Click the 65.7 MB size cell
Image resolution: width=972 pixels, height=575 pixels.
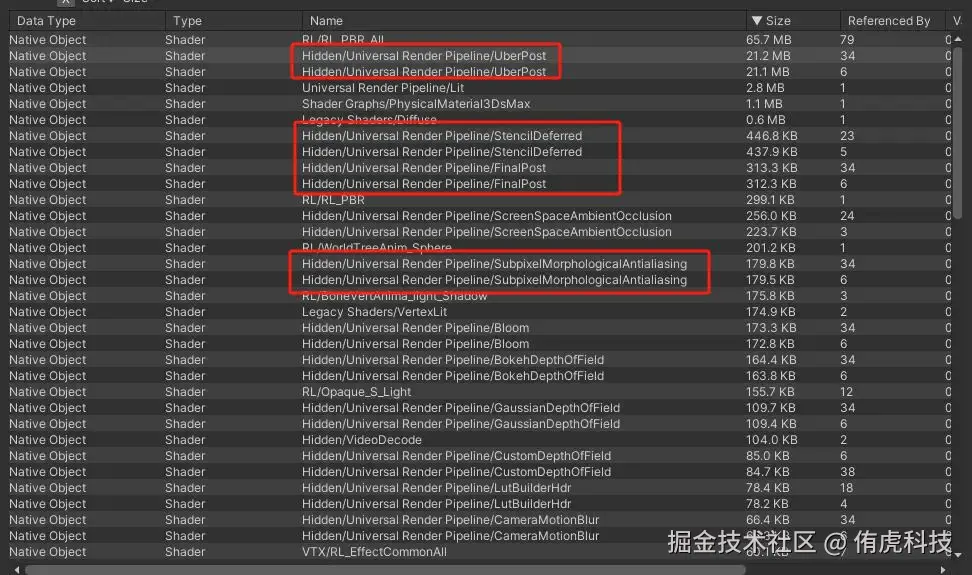pyautogui.click(x=769, y=40)
